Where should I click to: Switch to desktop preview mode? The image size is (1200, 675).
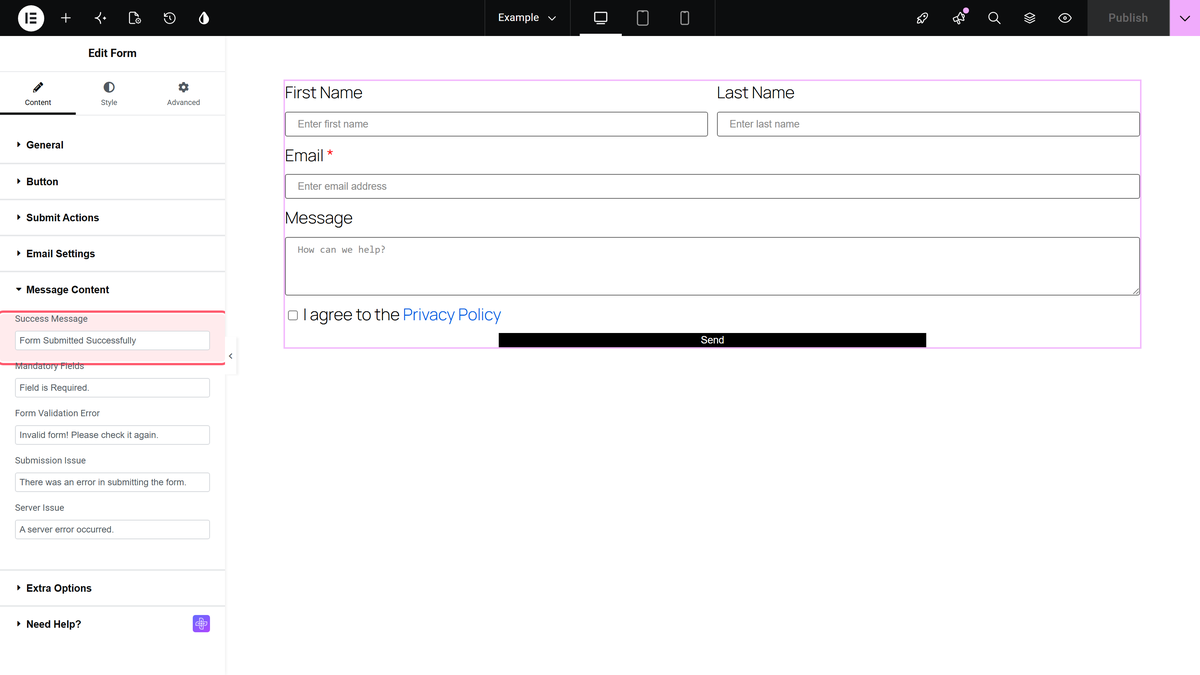(x=601, y=18)
